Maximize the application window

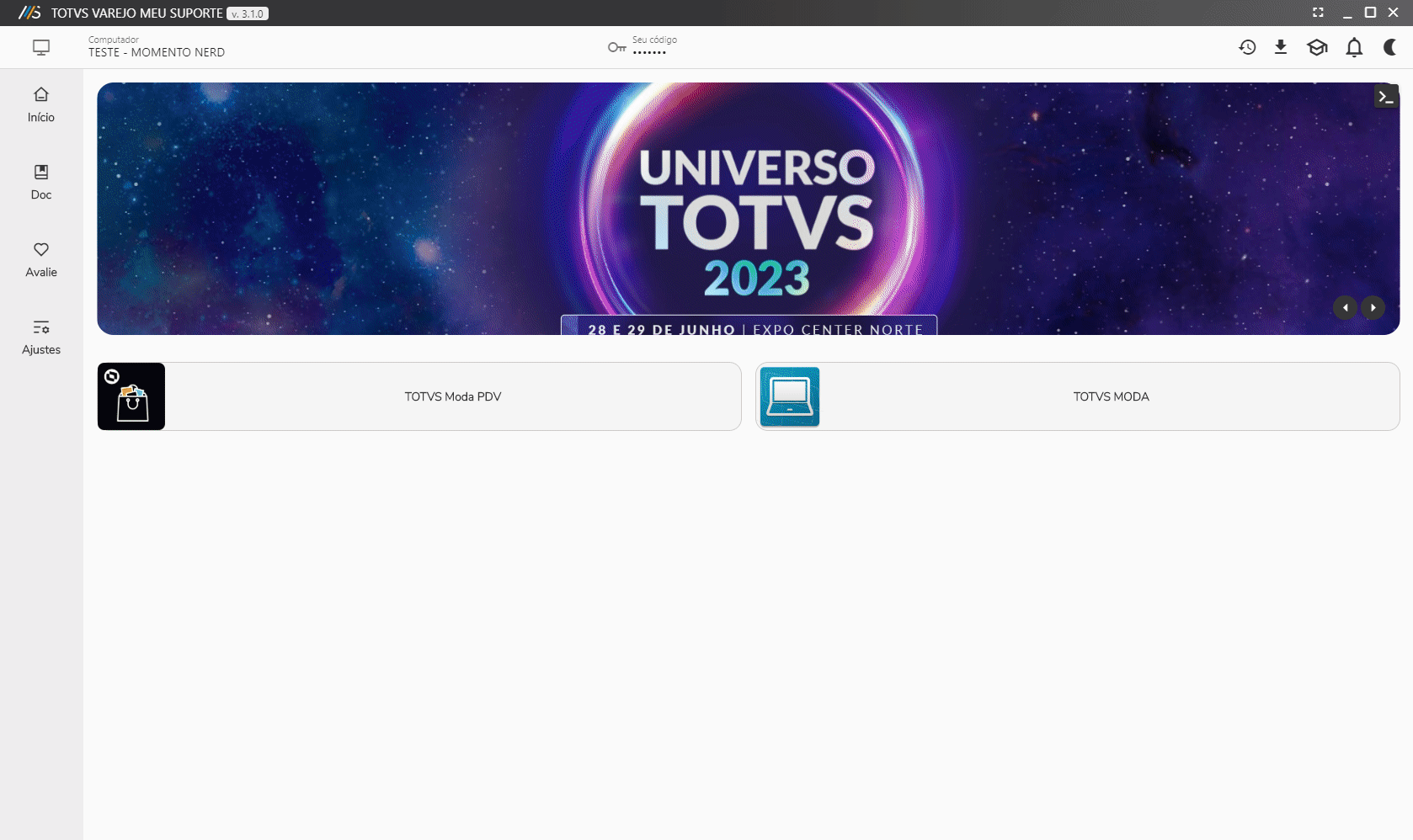tap(1370, 13)
